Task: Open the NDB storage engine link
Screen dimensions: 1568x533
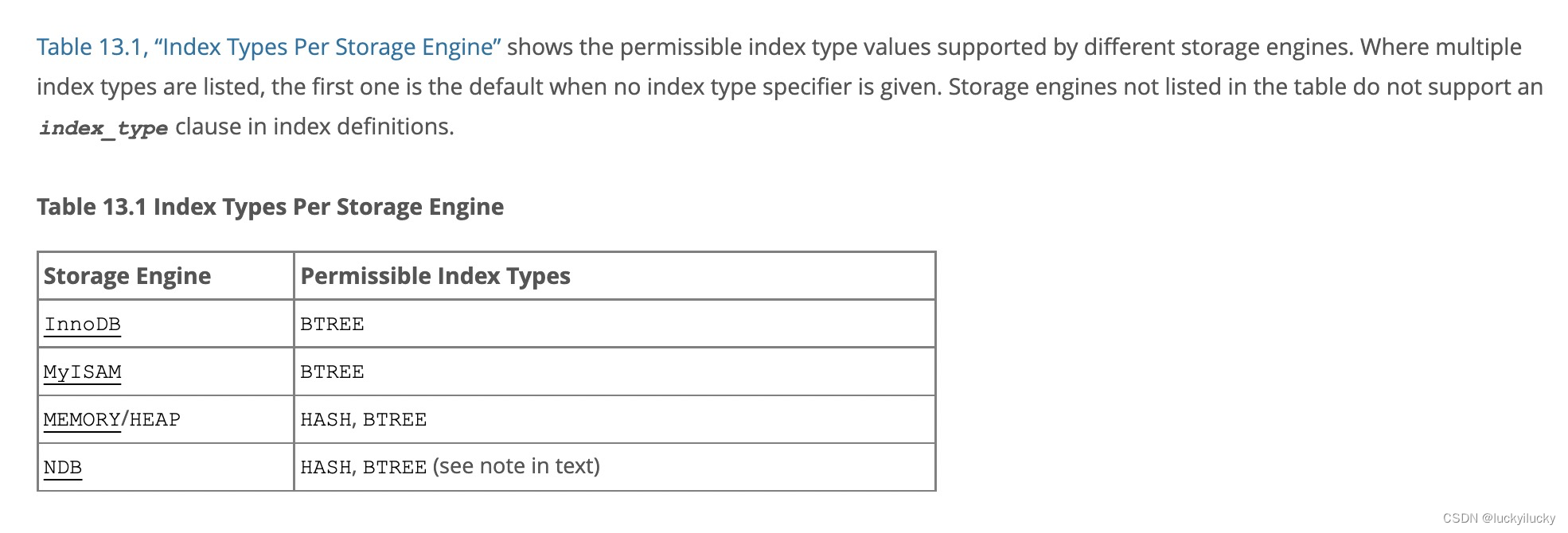Action: [x=63, y=468]
